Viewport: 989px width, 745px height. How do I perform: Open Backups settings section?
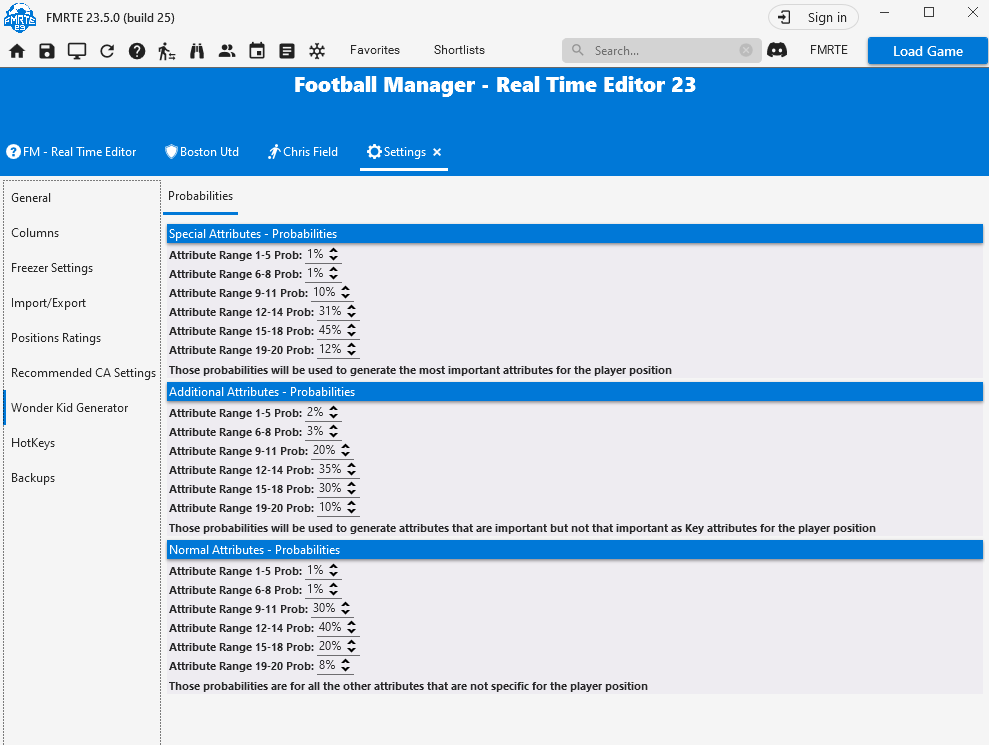pyautogui.click(x=81, y=478)
